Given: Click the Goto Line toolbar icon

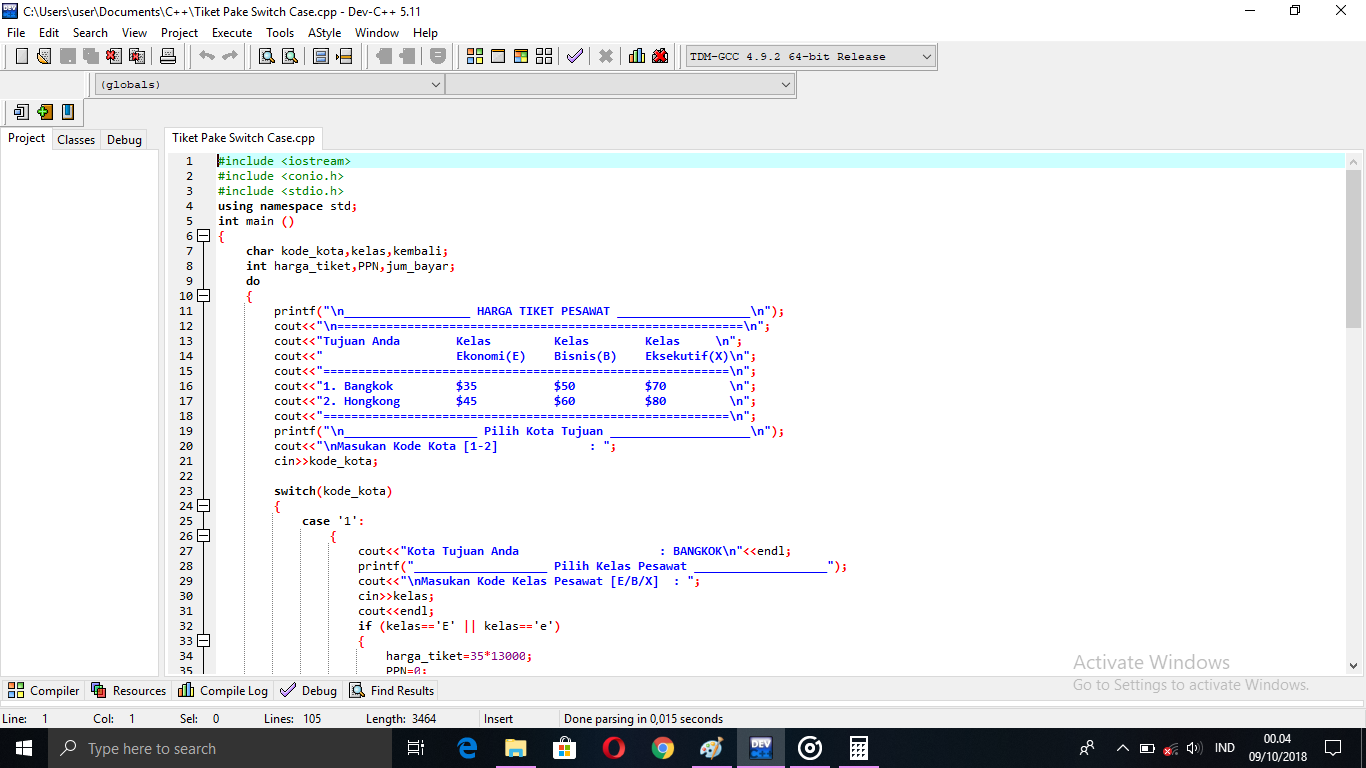Looking at the screenshot, I should coord(344,56).
